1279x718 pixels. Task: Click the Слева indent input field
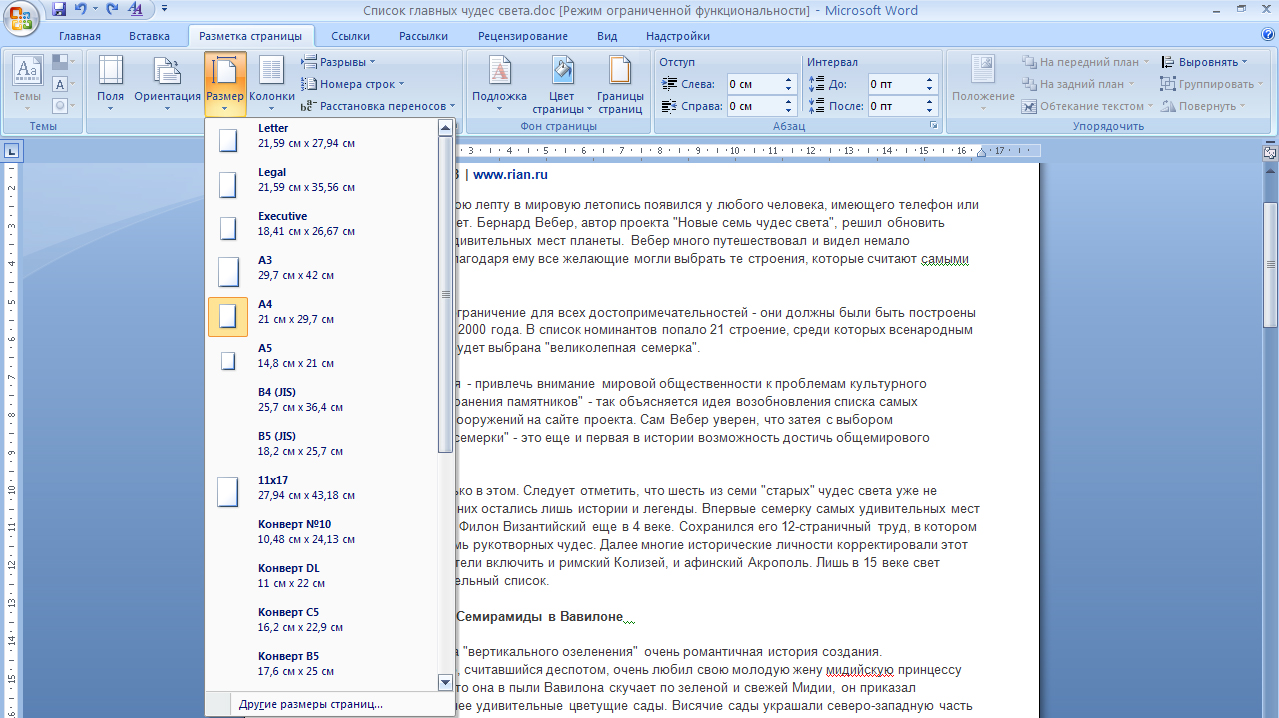pos(754,84)
